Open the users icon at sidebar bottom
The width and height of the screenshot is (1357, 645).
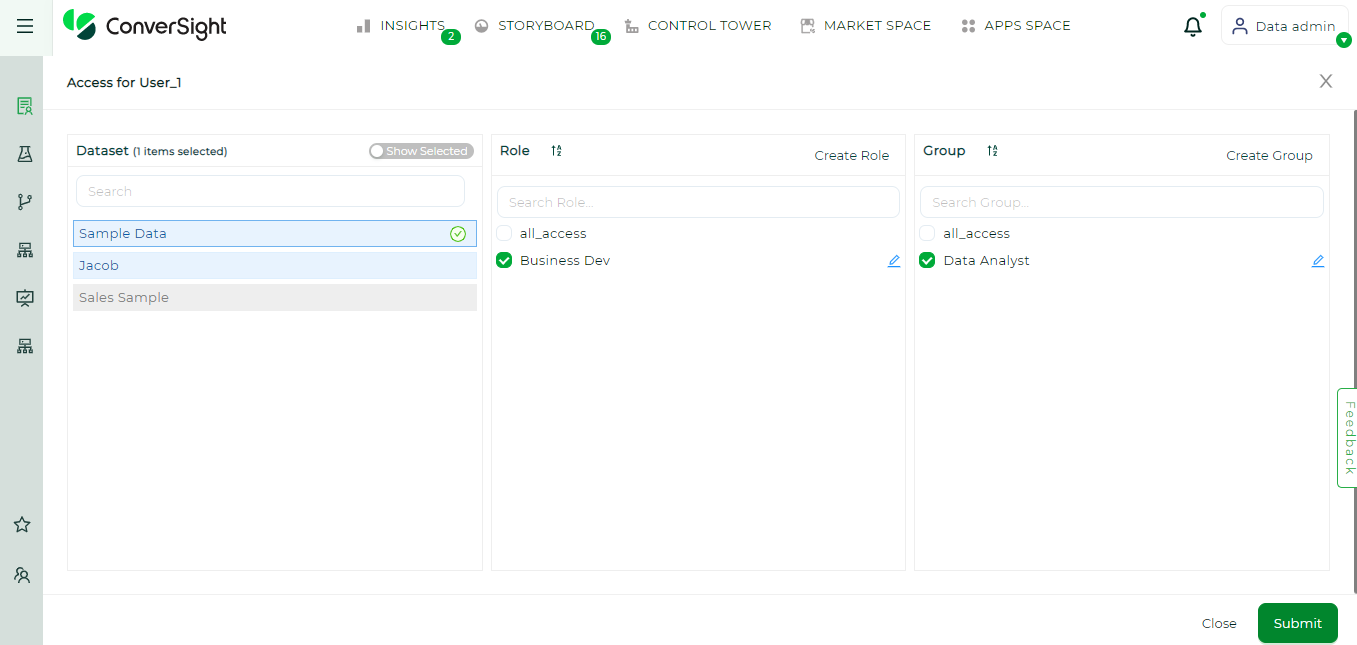[x=22, y=574]
